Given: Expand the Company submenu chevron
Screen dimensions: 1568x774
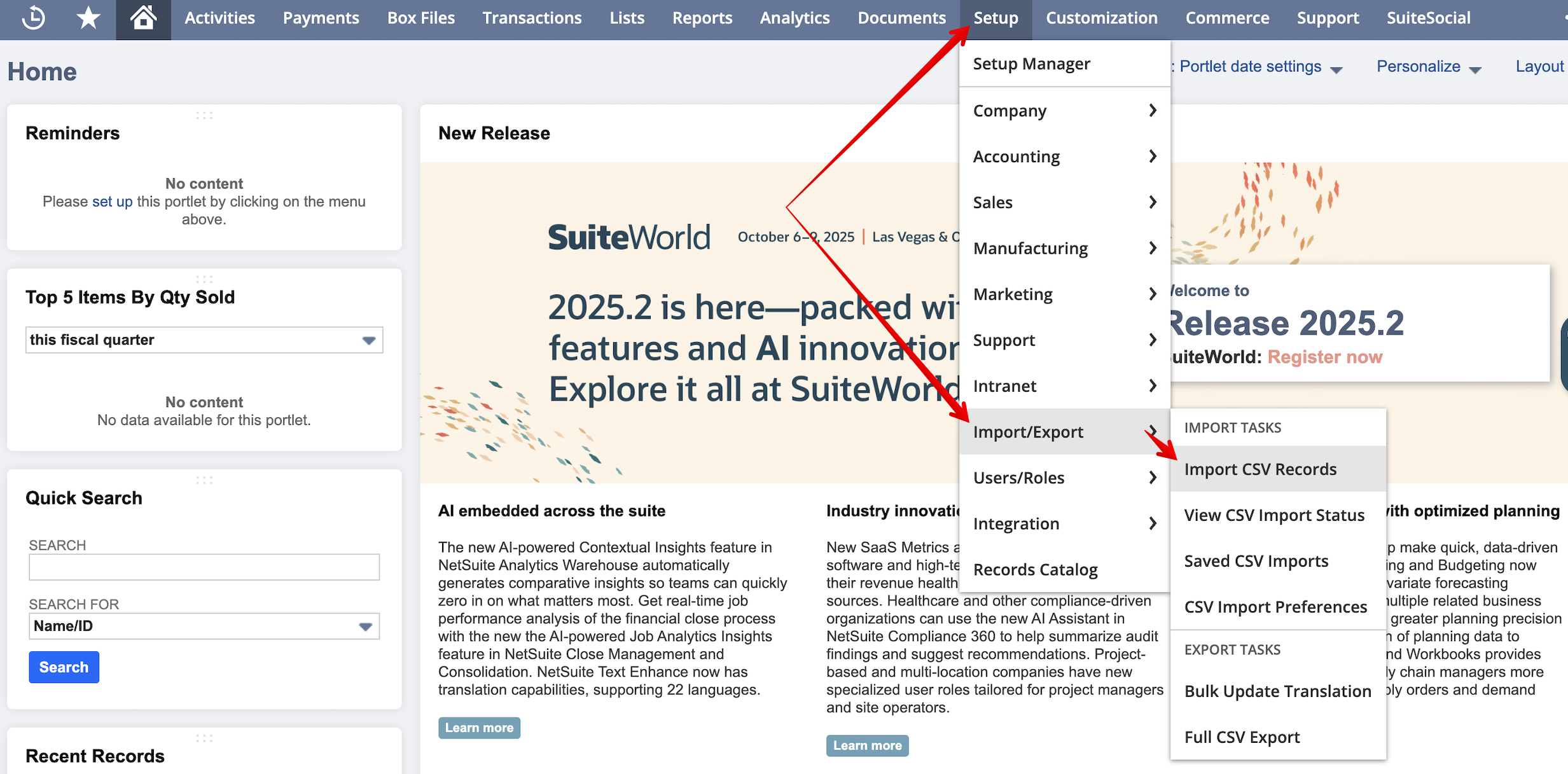Looking at the screenshot, I should point(1153,111).
